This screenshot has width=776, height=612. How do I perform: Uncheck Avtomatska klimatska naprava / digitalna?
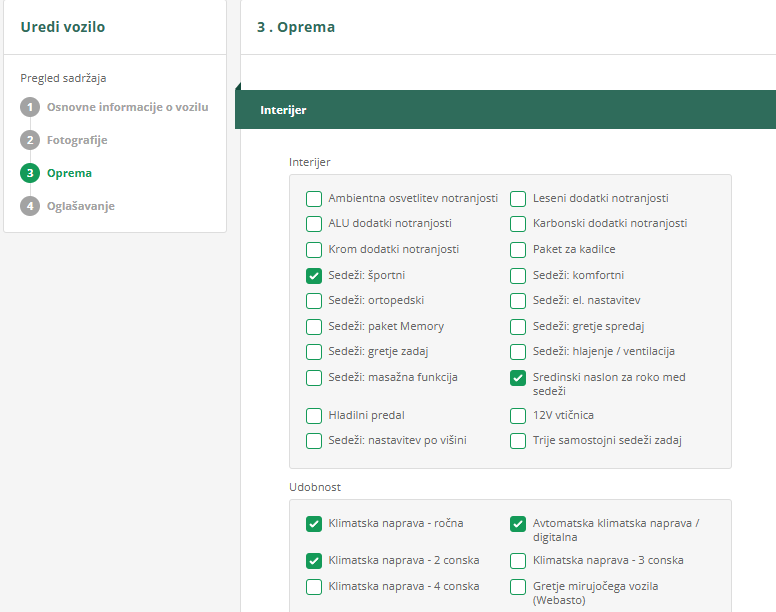tap(518, 523)
